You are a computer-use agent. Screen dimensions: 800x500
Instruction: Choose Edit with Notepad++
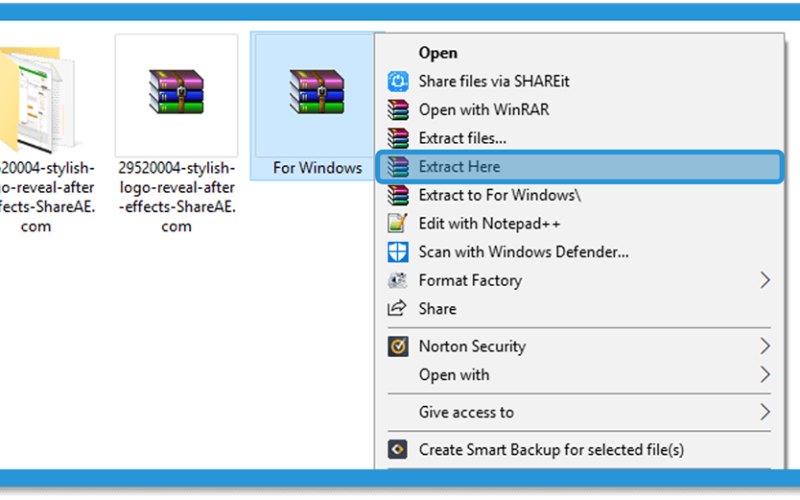tap(579, 223)
